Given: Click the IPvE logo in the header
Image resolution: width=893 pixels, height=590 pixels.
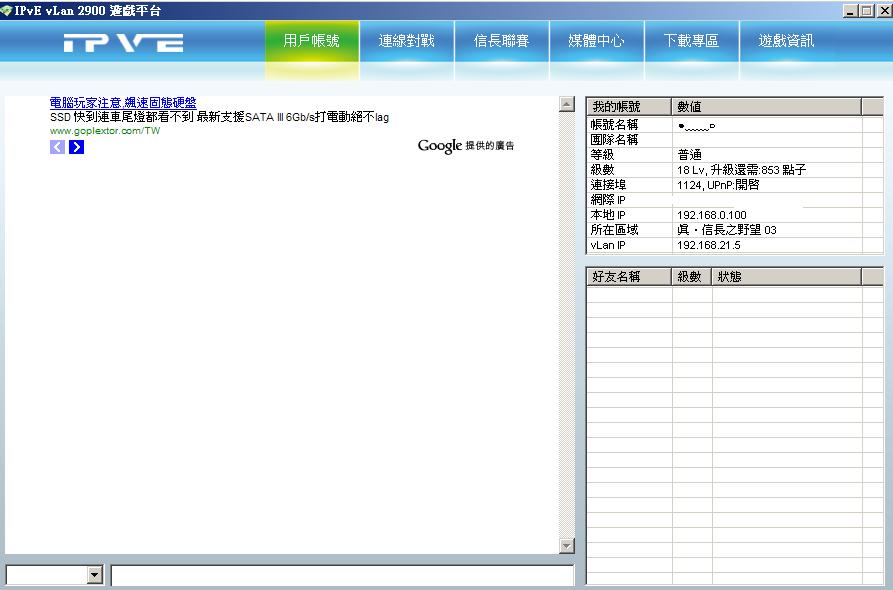Looking at the screenshot, I should coord(123,43).
